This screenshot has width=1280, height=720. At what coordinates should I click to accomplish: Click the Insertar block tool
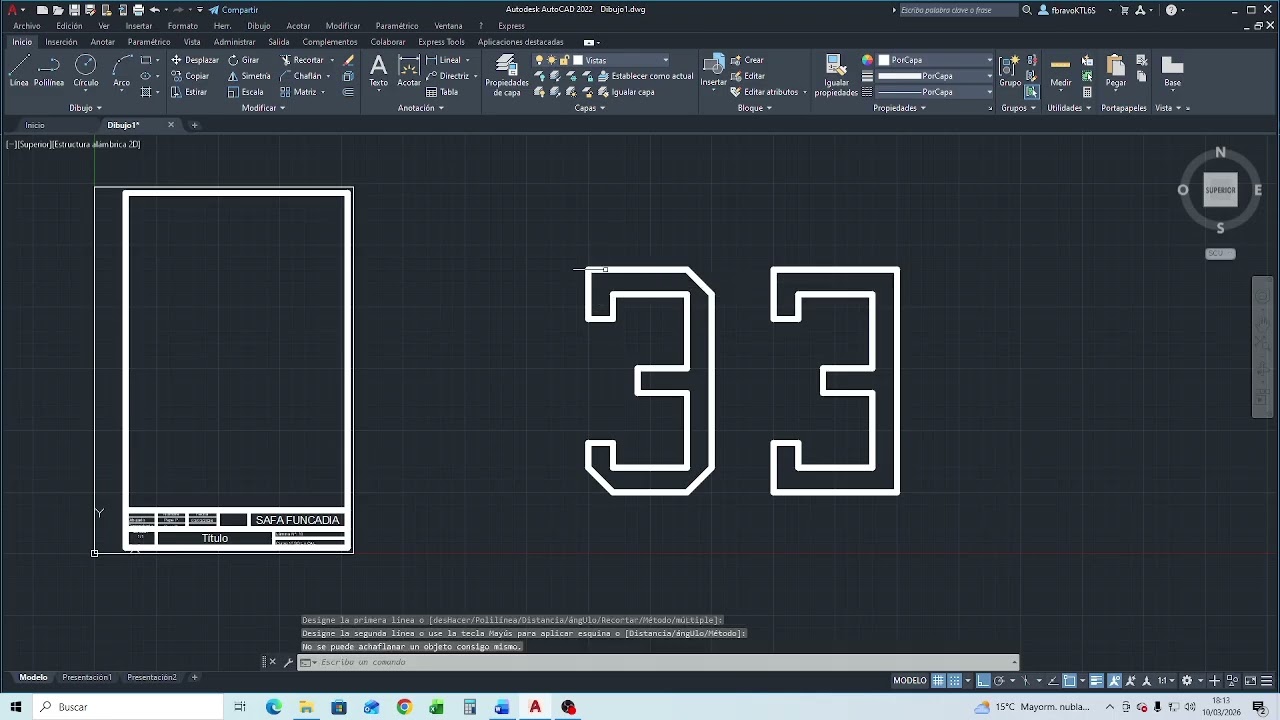(x=714, y=71)
